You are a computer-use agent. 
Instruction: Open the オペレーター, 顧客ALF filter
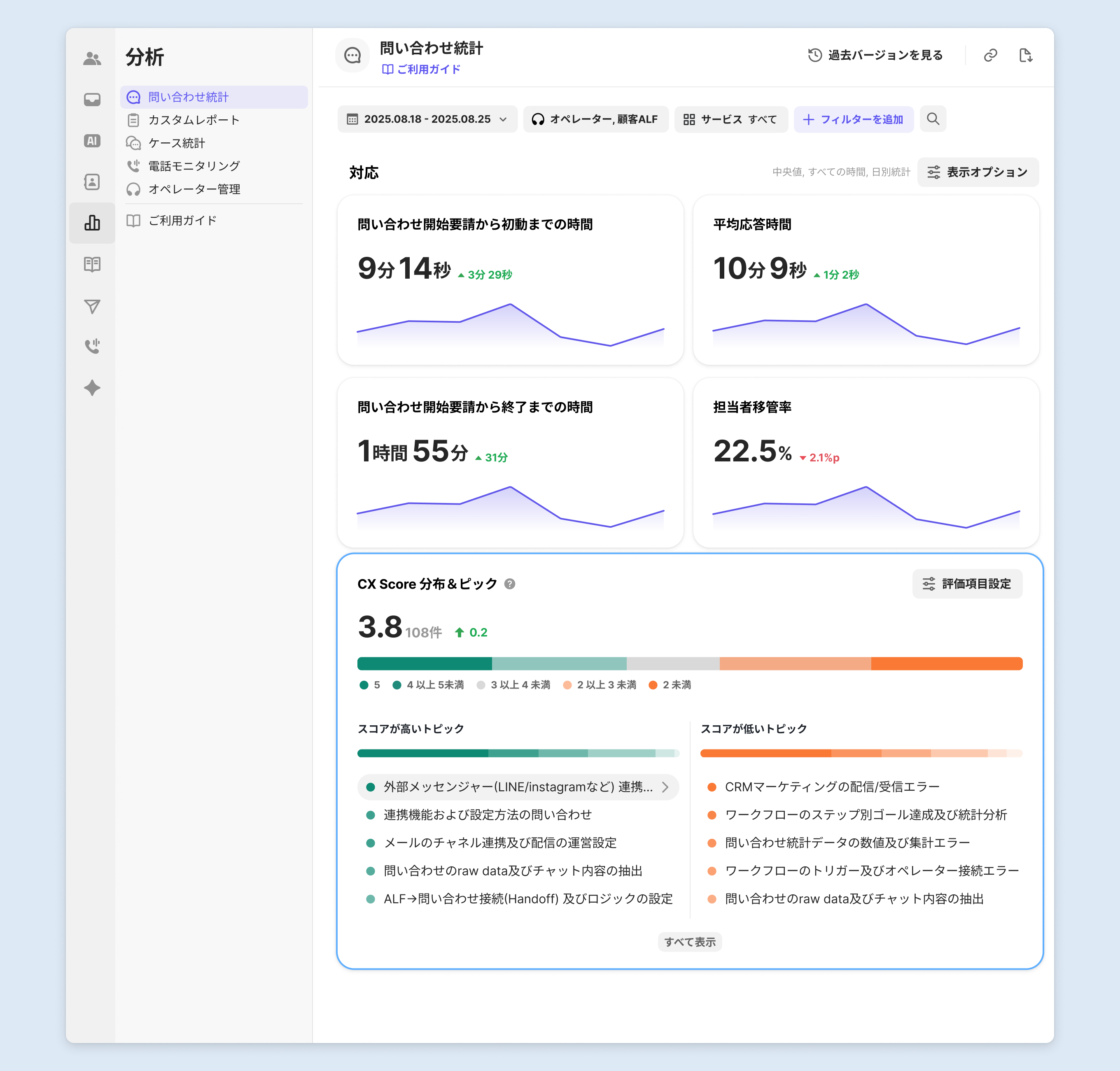click(596, 119)
